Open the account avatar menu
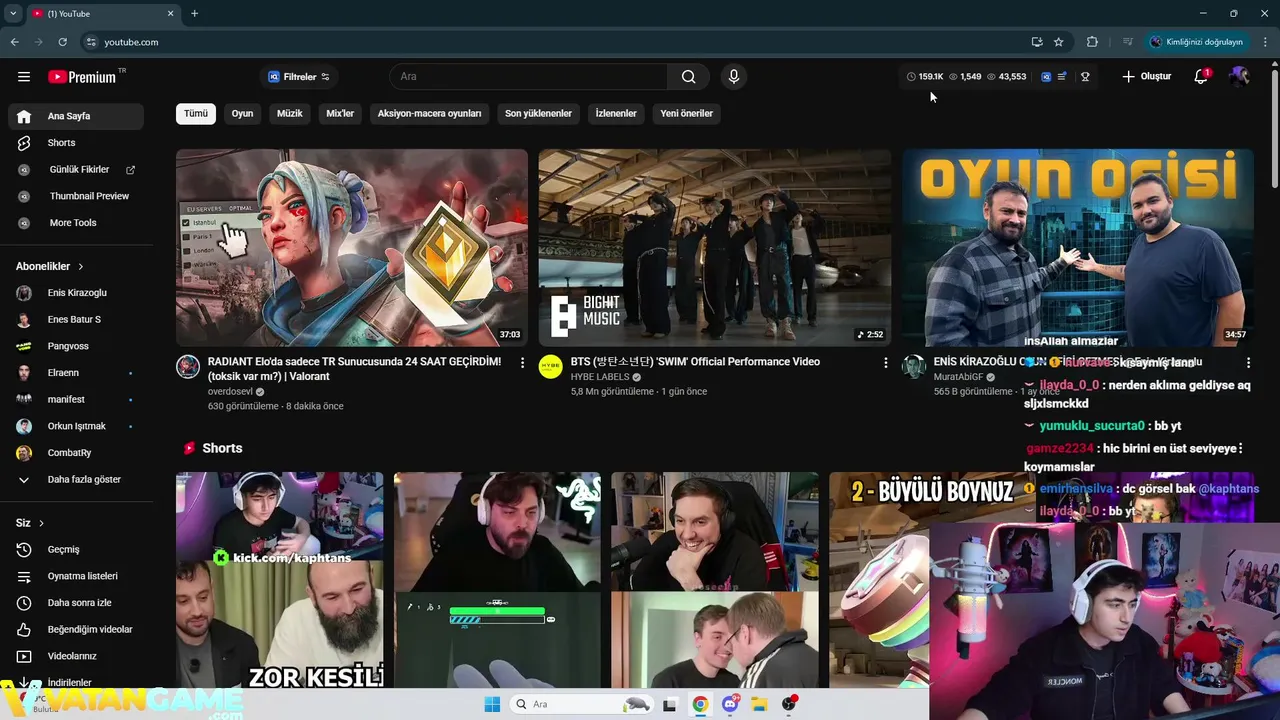This screenshot has height=720, width=1280. click(x=1239, y=77)
